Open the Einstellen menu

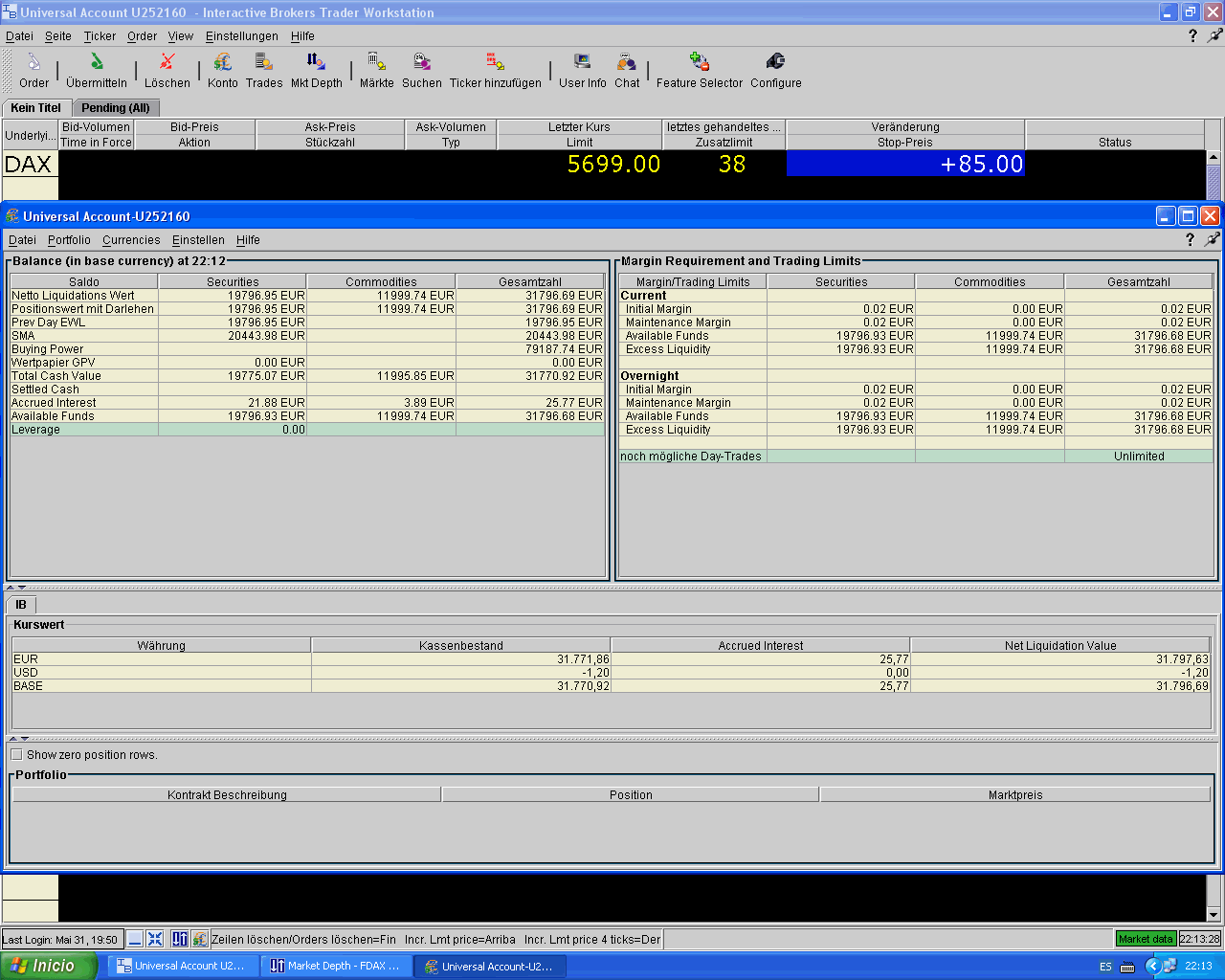point(198,239)
